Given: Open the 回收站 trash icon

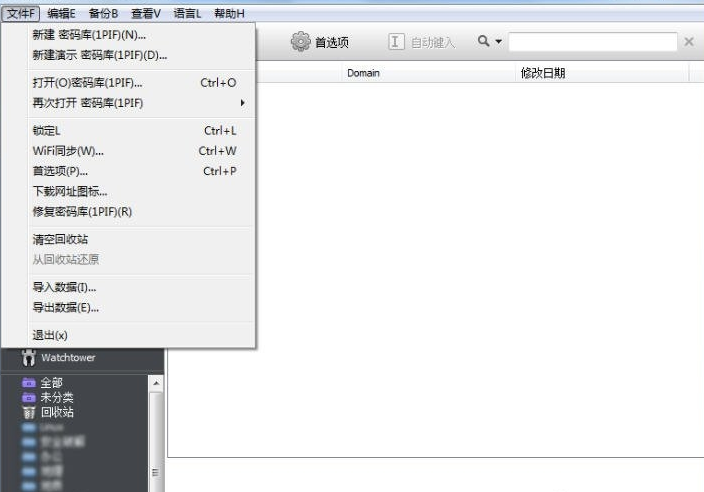Looking at the screenshot, I should pyautogui.click(x=29, y=412).
